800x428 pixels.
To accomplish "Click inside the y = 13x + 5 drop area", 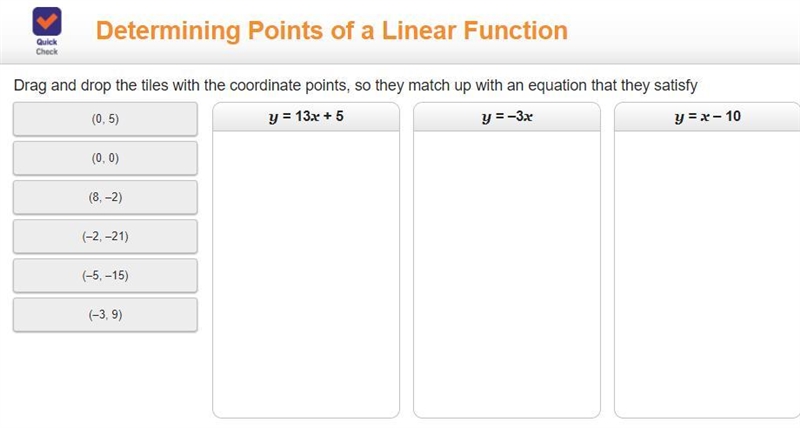I will coord(306,274).
